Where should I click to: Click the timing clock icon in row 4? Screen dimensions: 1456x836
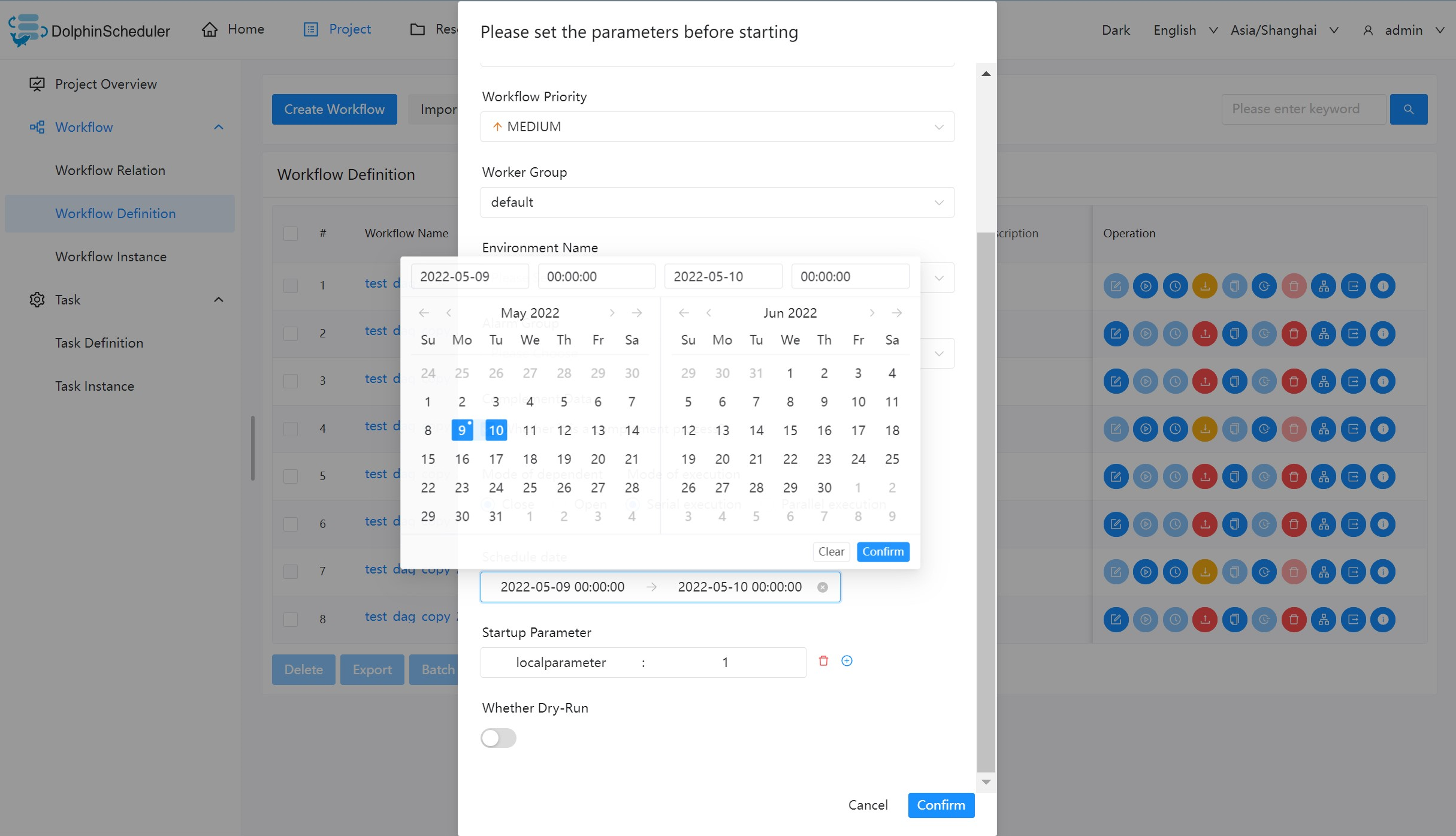(x=1175, y=429)
